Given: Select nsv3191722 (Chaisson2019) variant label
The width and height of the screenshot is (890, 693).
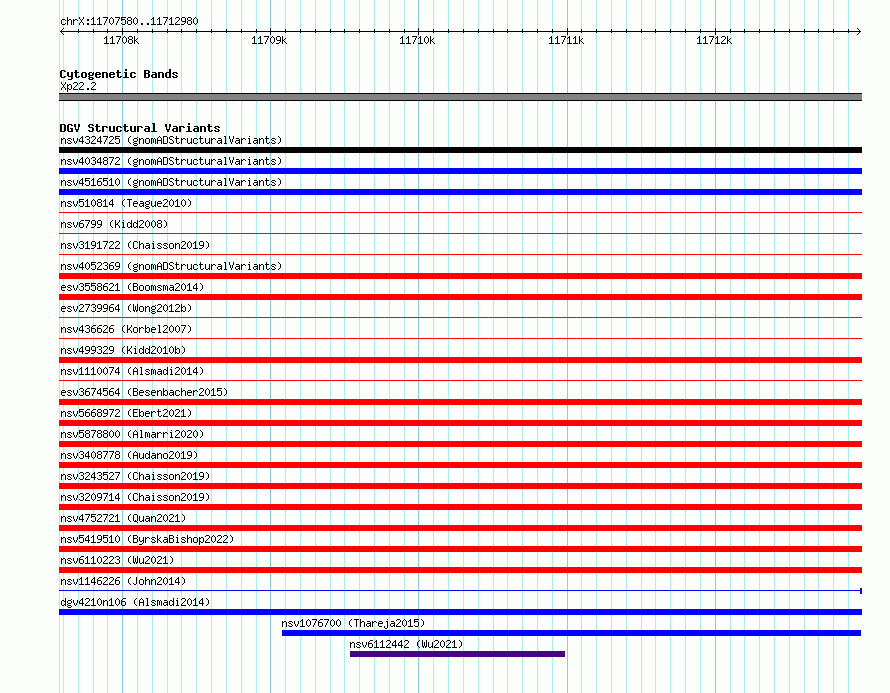Looking at the screenshot, I should (x=135, y=245).
